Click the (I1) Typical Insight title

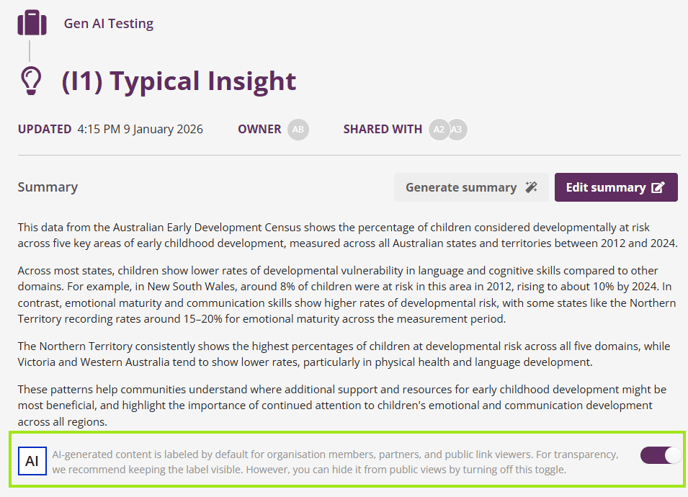point(179,81)
